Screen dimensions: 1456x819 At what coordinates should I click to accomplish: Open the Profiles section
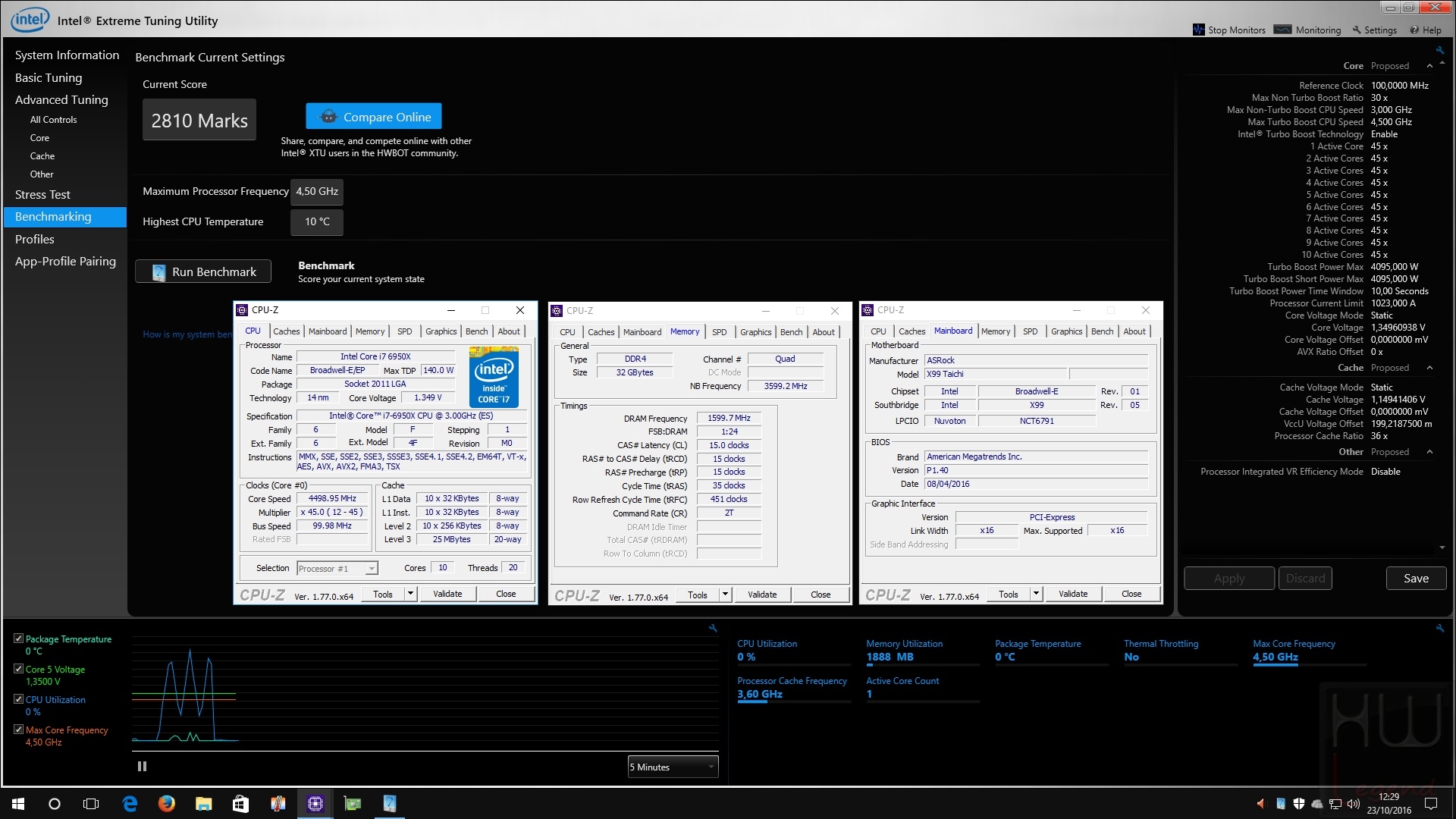[x=35, y=239]
